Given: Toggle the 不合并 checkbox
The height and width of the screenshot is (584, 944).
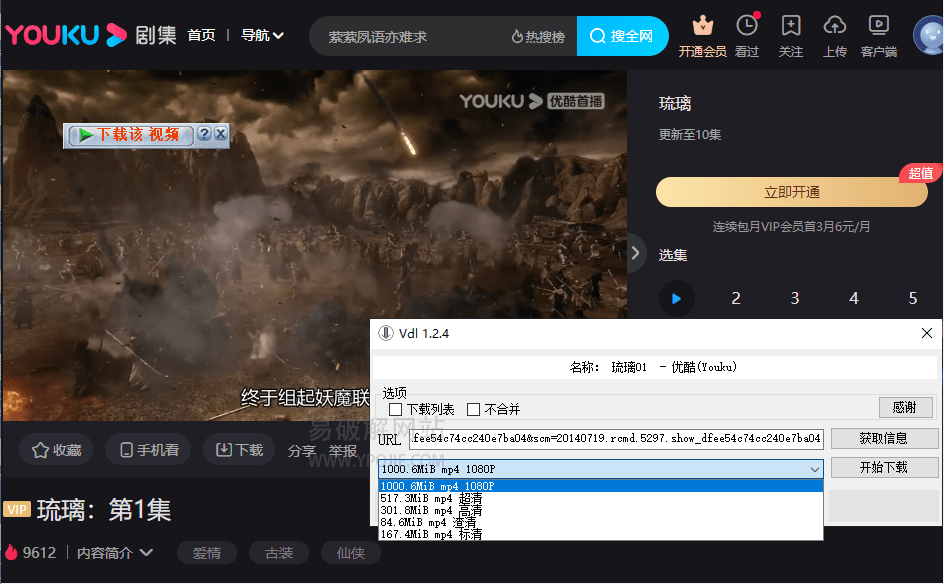Looking at the screenshot, I should pyautogui.click(x=474, y=409).
